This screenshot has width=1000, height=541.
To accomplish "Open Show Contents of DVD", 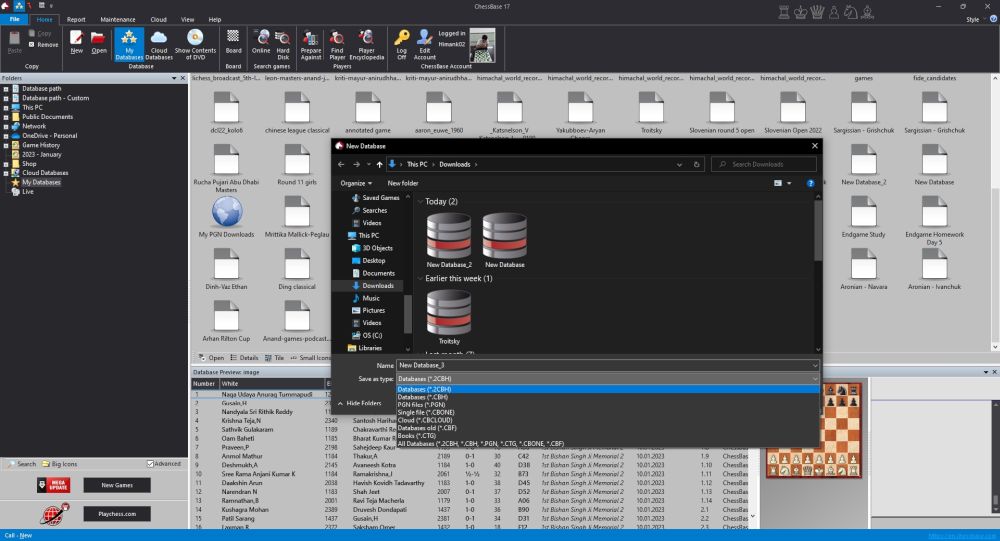I will coord(195,43).
